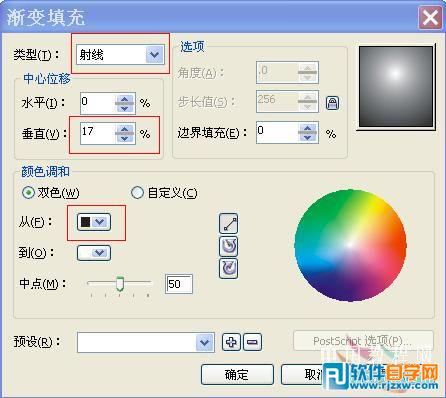
Task: Choose the counterclockwise color path icon
Action: pos(229,246)
